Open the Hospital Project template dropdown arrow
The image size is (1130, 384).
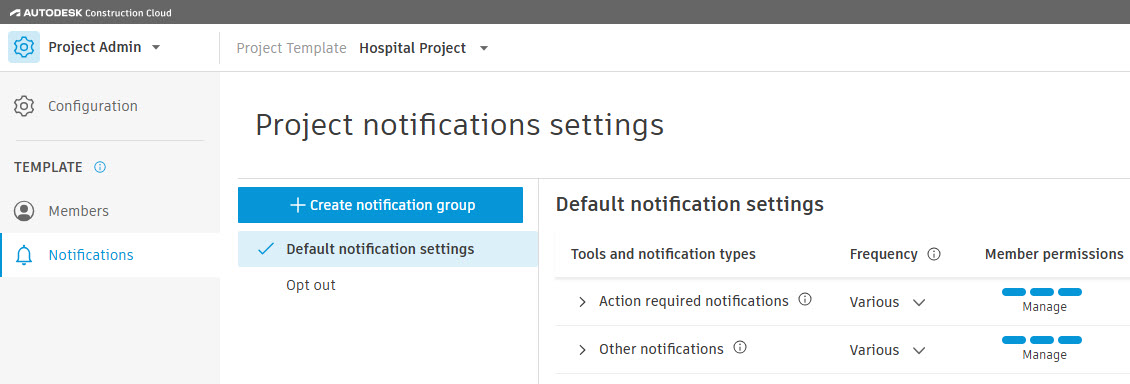click(484, 48)
